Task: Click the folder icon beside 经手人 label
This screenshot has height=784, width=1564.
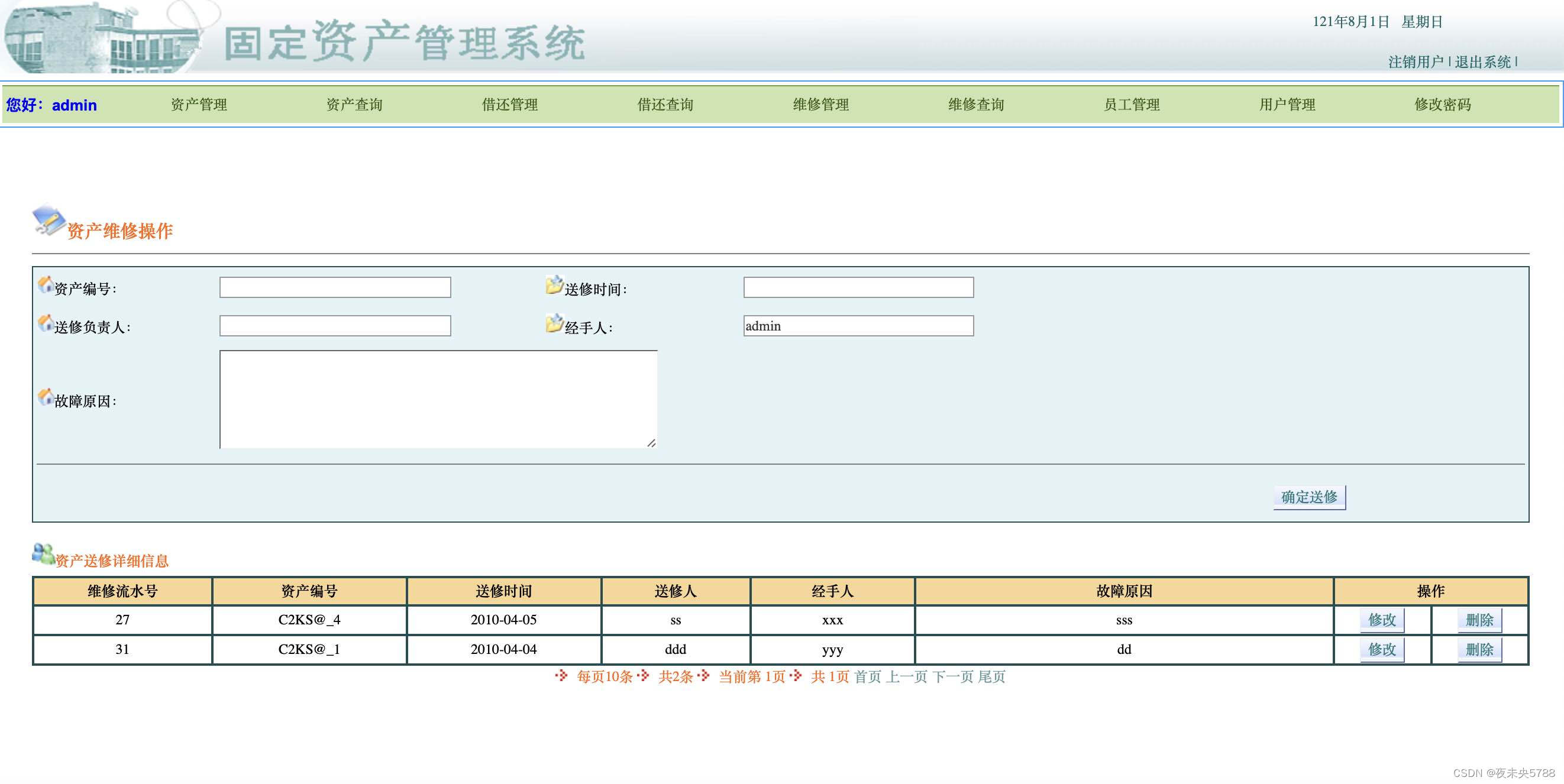Action: 554,323
